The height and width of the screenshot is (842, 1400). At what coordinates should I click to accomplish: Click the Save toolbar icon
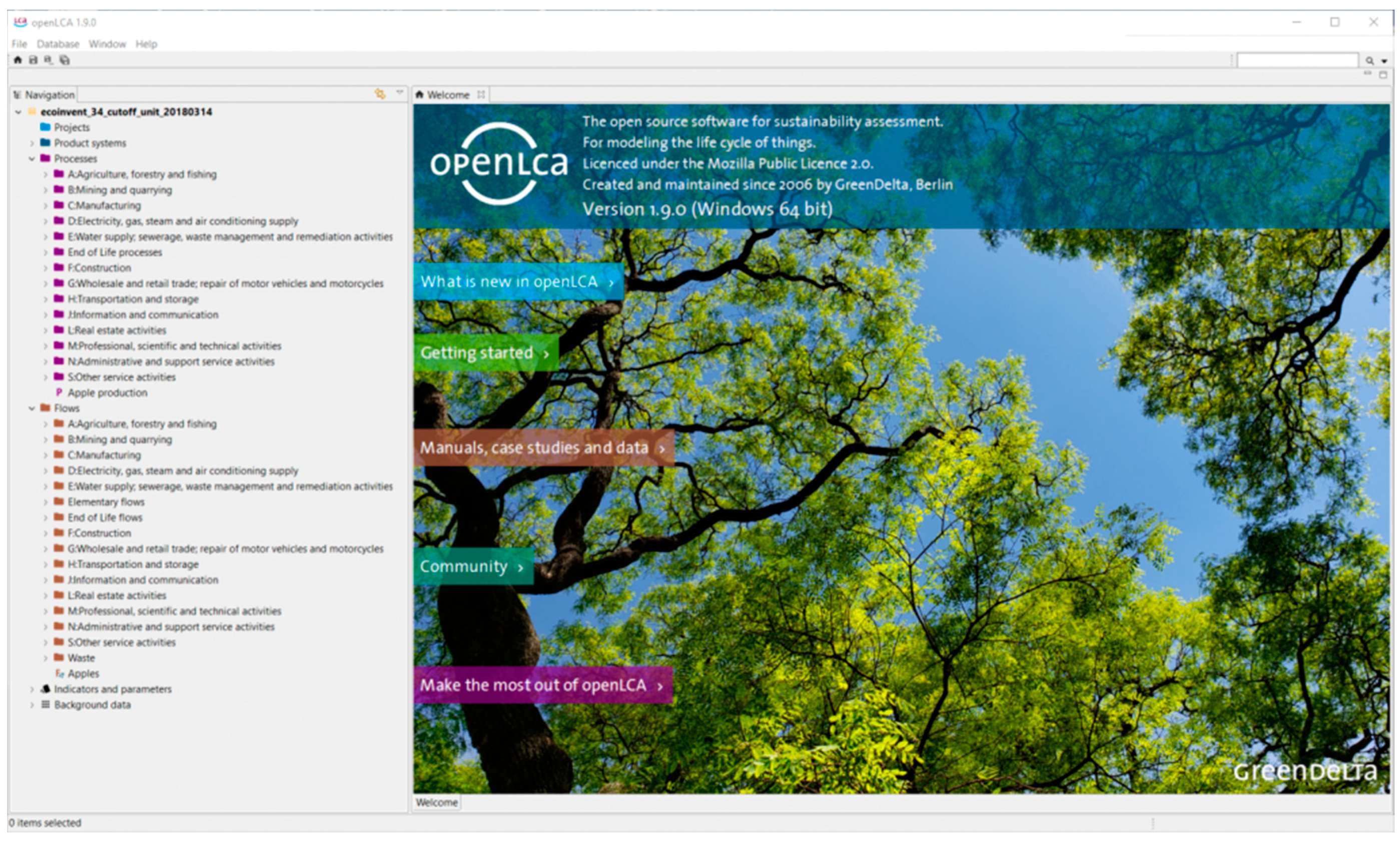(x=34, y=60)
